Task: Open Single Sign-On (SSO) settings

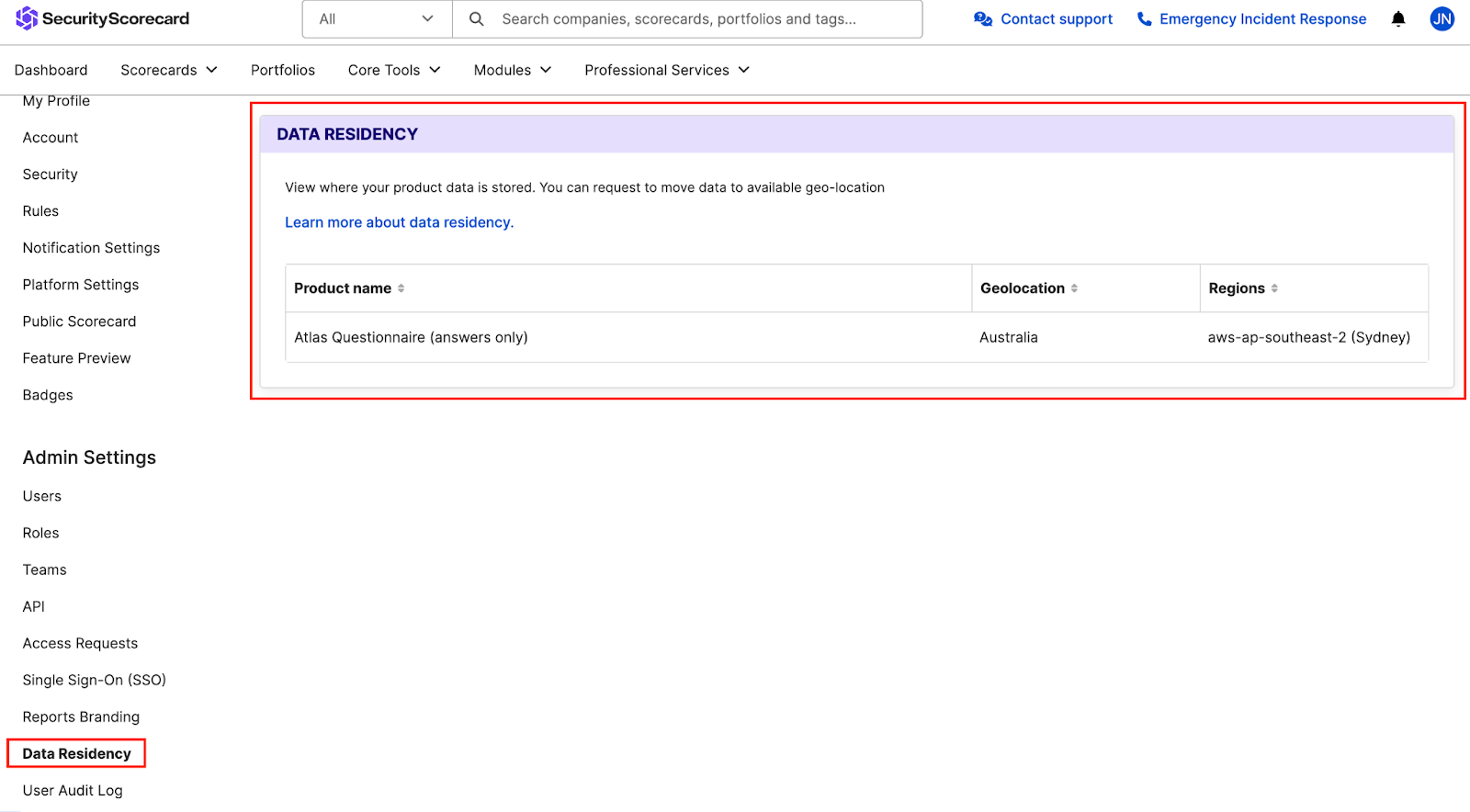Action: click(94, 680)
